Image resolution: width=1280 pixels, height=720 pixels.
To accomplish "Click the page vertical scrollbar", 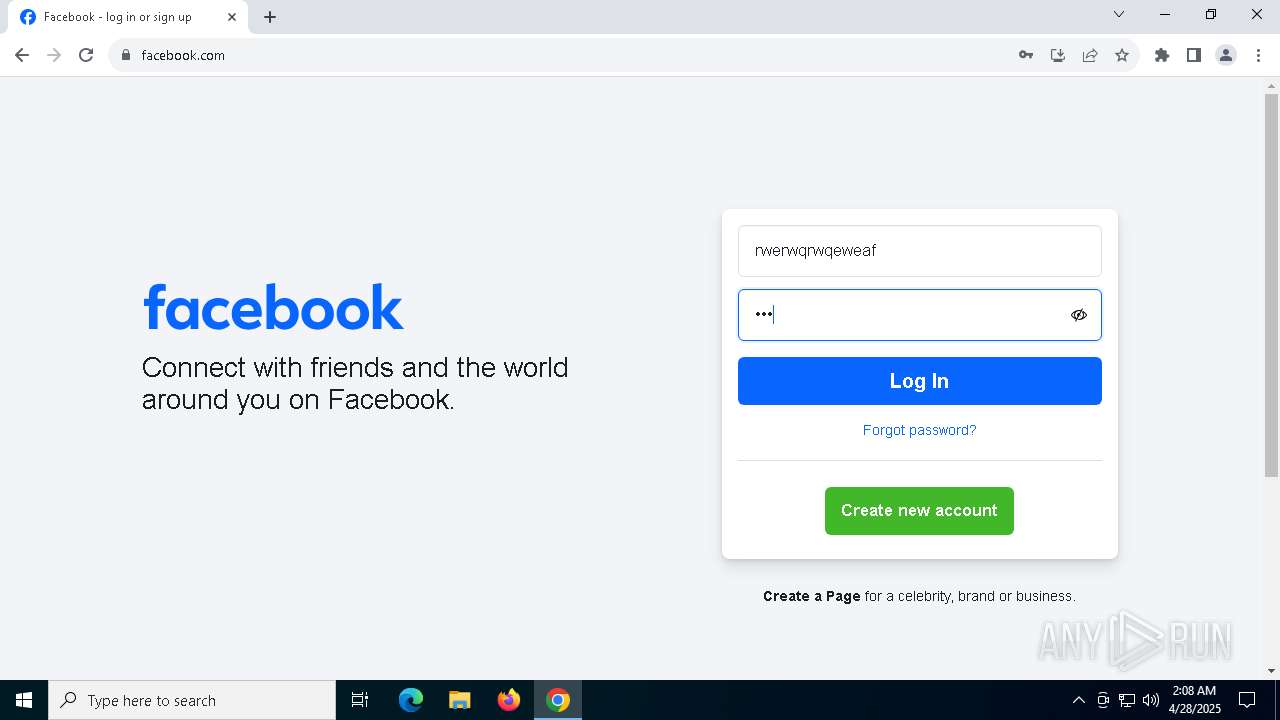I will tap(1271, 285).
